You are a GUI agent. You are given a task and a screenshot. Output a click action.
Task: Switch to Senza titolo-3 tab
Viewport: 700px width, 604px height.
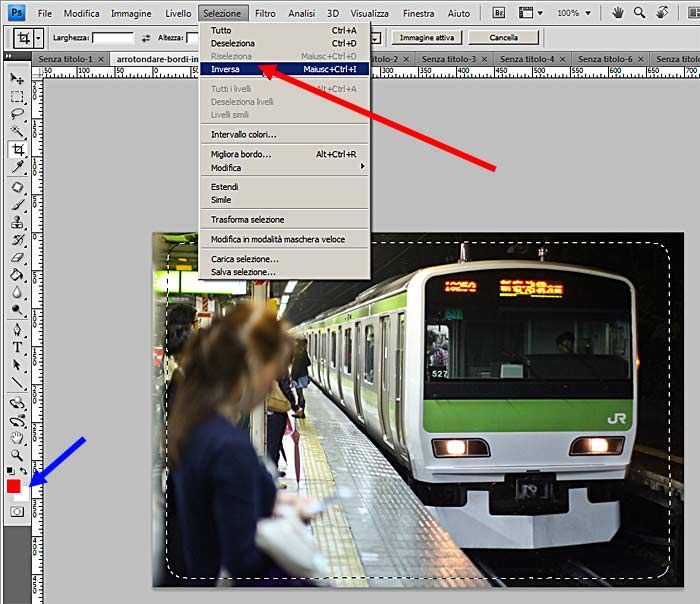pyautogui.click(x=449, y=59)
